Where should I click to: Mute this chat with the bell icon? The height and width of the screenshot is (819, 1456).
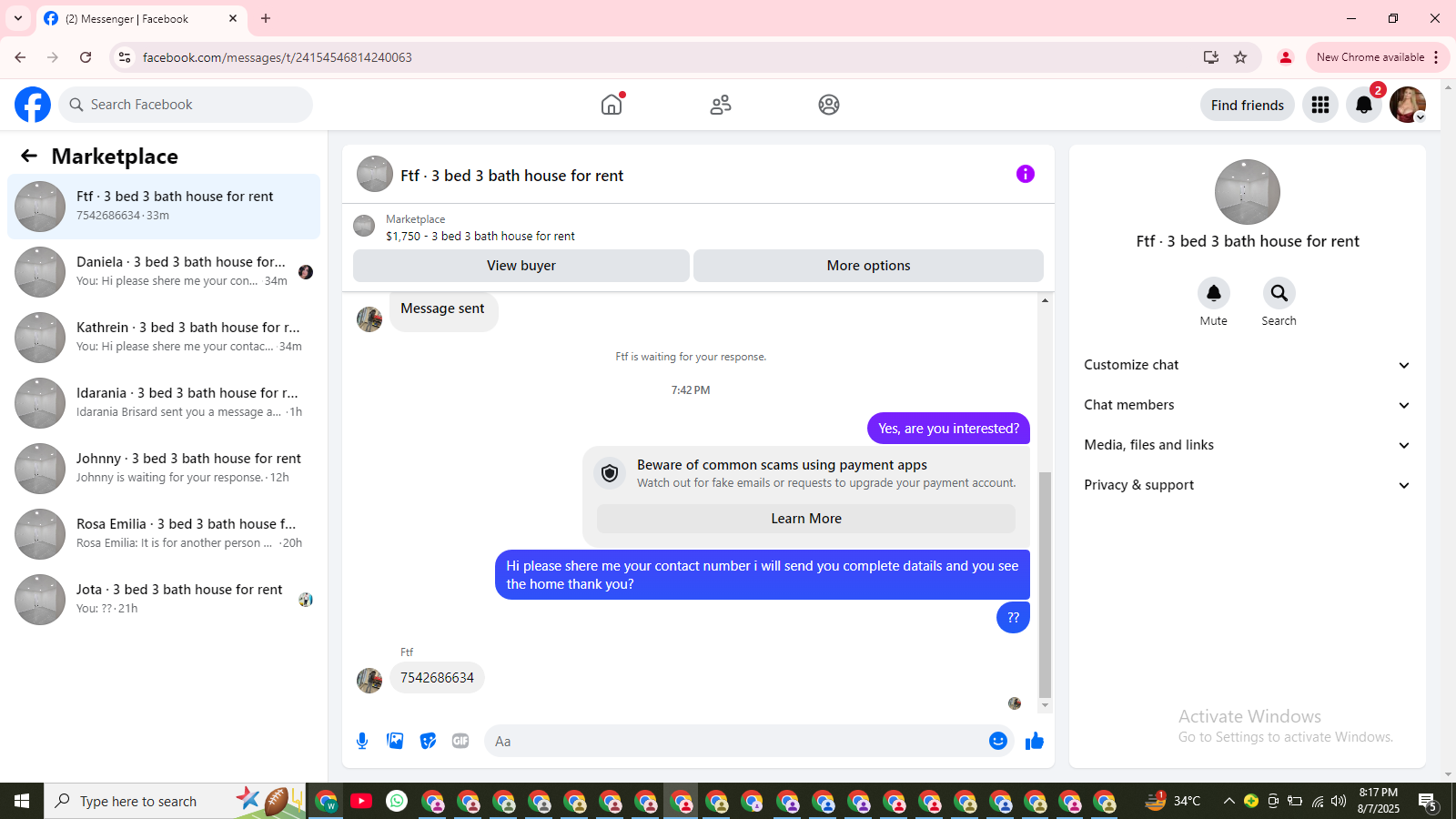click(1214, 293)
